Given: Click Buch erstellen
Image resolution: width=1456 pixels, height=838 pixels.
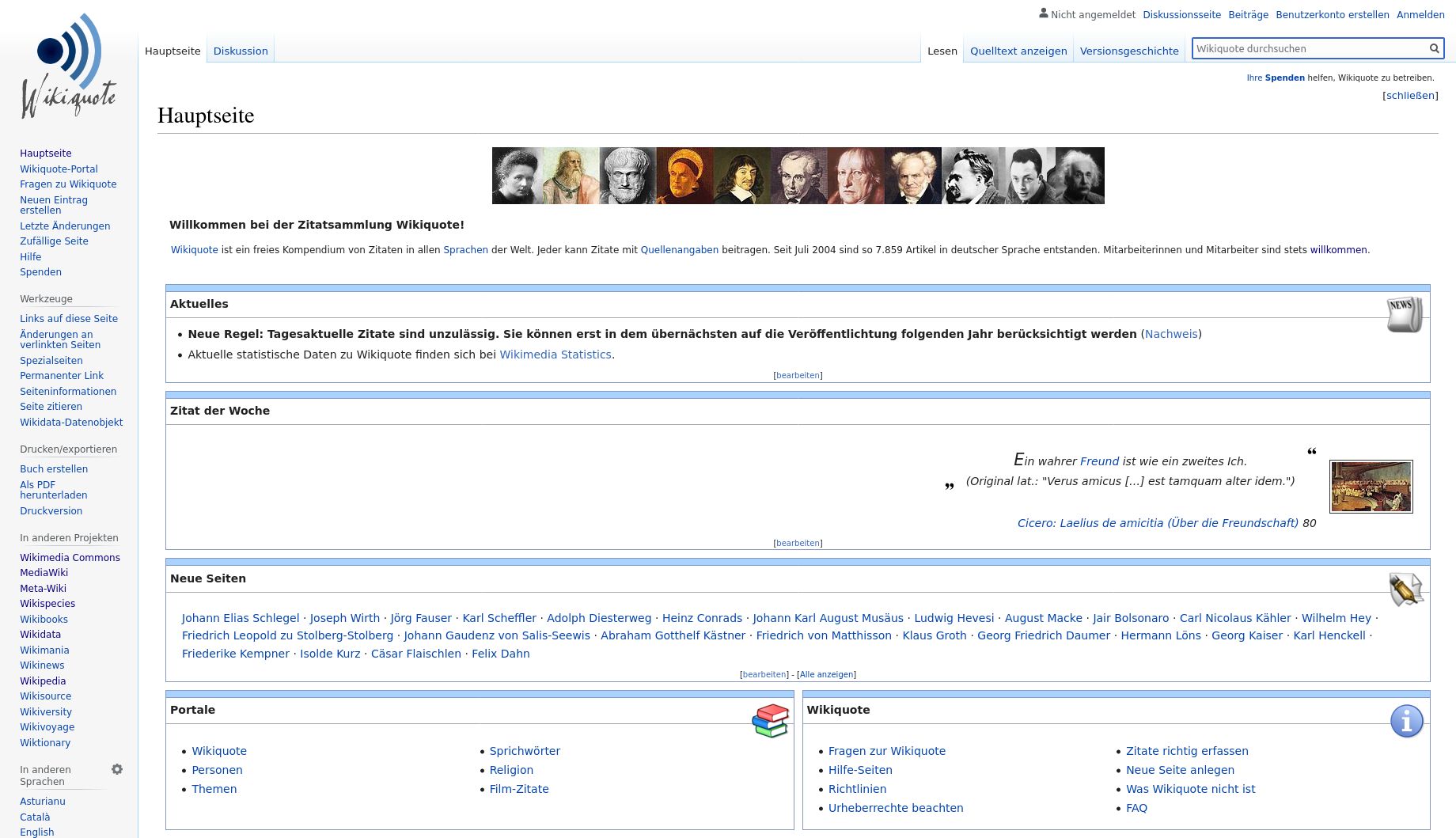Looking at the screenshot, I should [x=54, y=468].
